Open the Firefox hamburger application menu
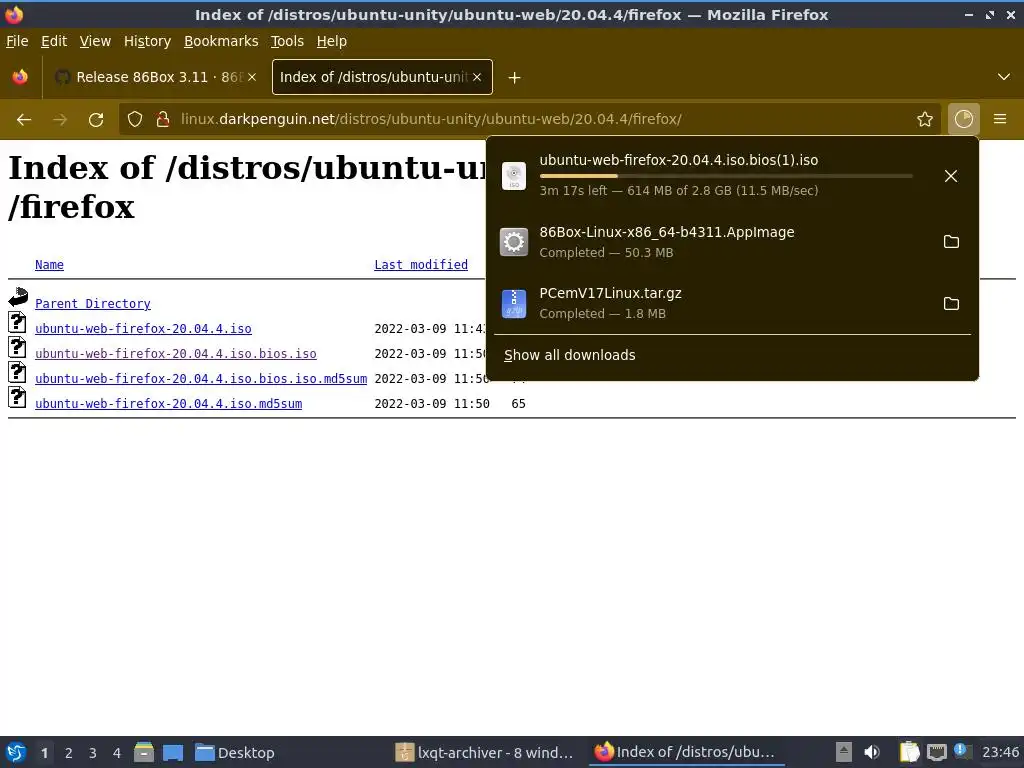Image resolution: width=1024 pixels, height=768 pixels. tap(1000, 120)
